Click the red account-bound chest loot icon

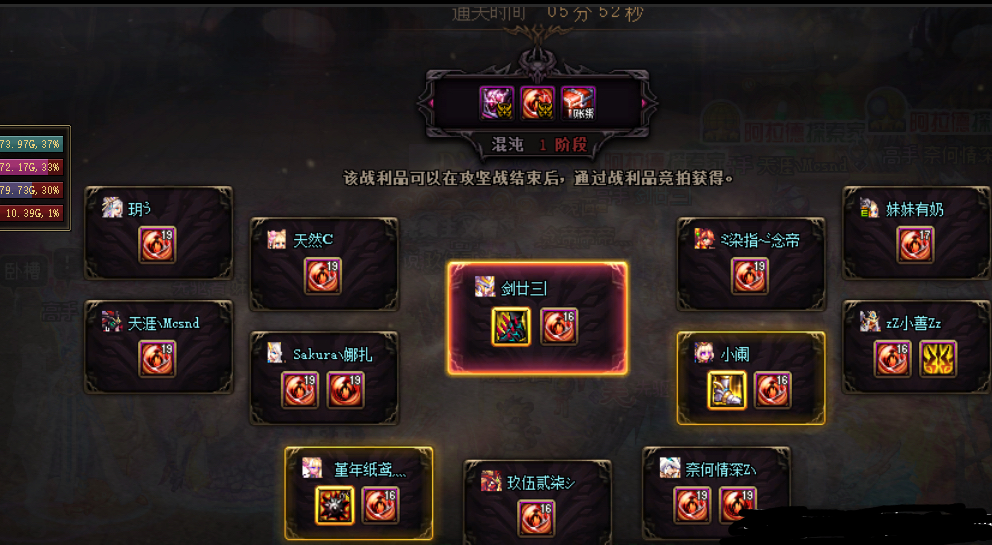tap(578, 103)
